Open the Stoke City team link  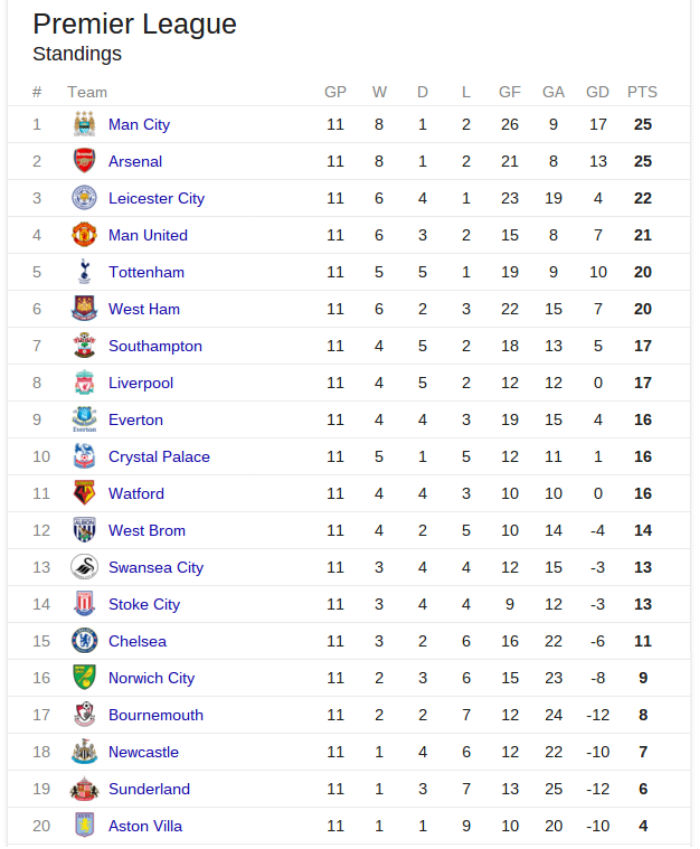(x=144, y=604)
